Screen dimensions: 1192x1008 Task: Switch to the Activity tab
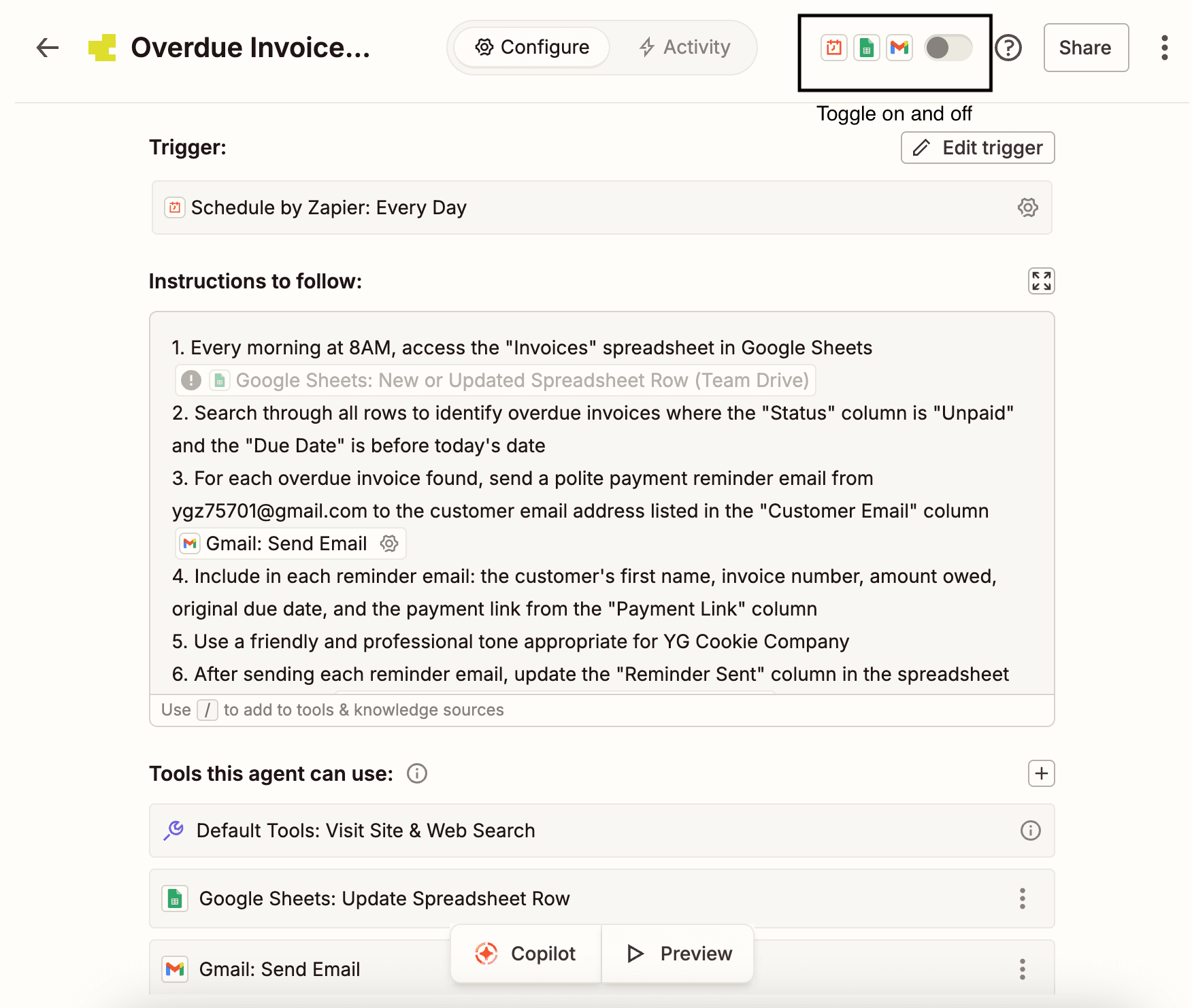pos(684,48)
